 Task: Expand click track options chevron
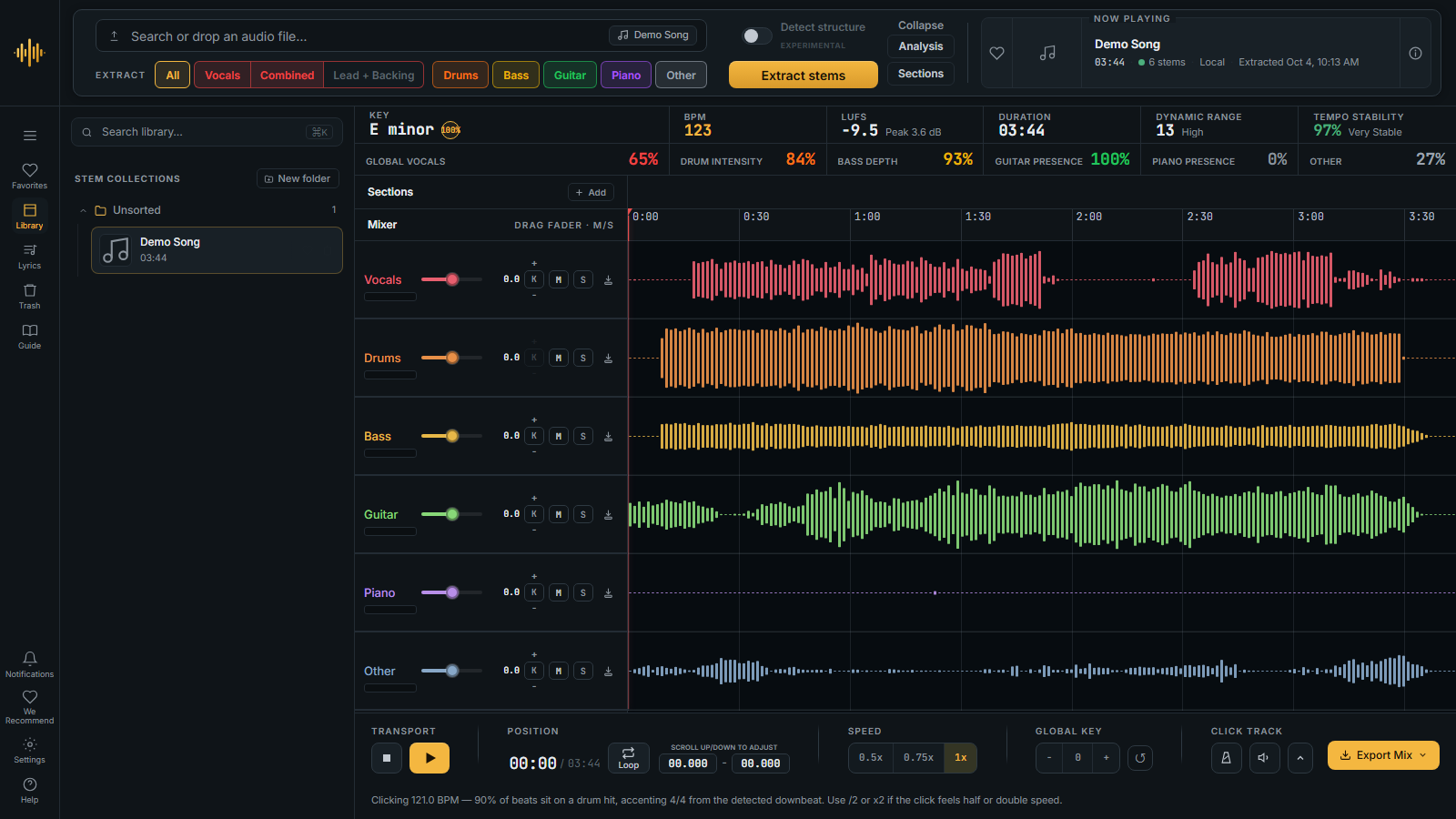pyautogui.click(x=1300, y=758)
